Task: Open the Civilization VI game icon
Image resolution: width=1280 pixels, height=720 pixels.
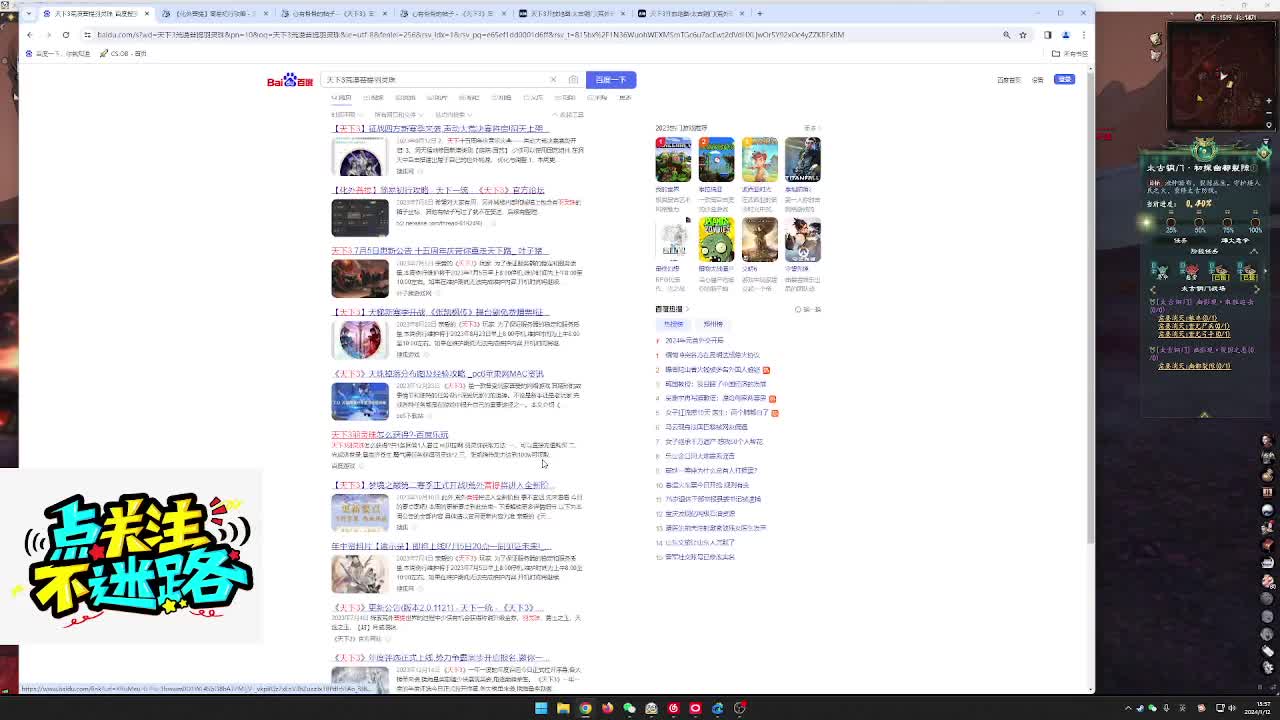Action: [759, 240]
